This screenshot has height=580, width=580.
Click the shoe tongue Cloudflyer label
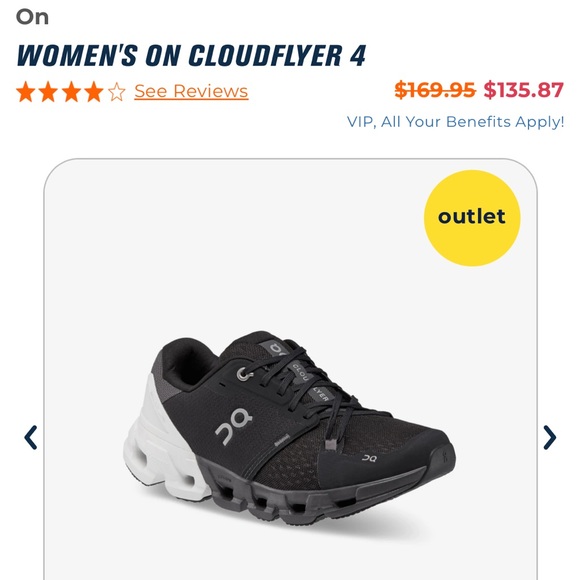tap(310, 382)
